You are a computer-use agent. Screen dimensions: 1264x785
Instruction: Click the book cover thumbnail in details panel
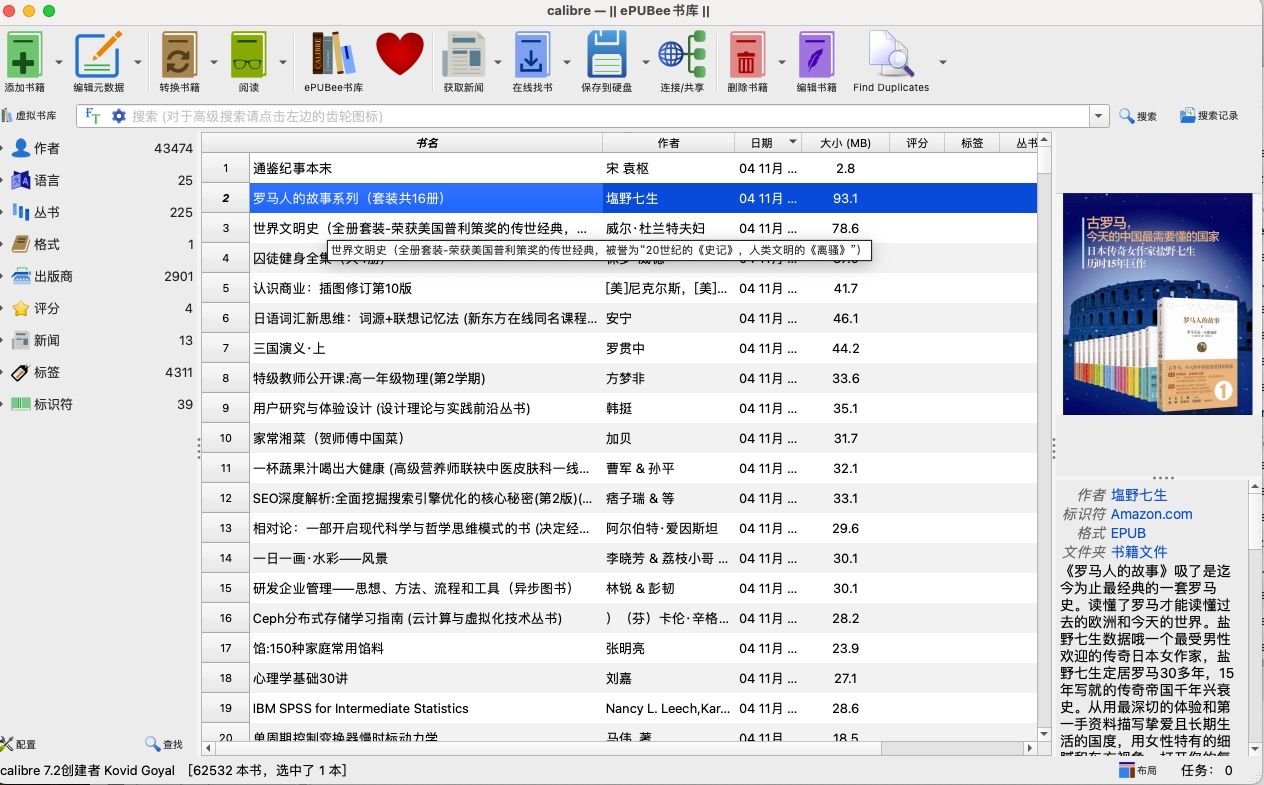1158,304
